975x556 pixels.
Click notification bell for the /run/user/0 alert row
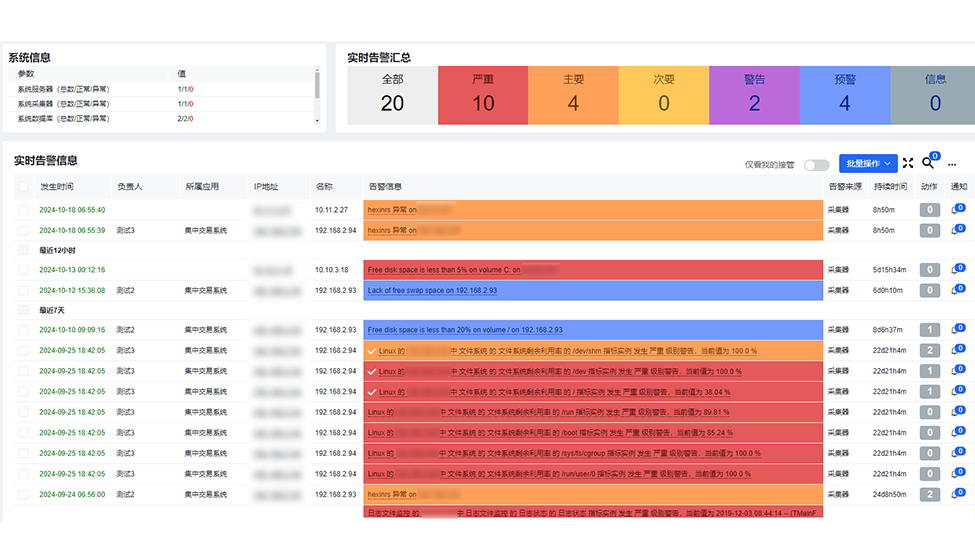(x=958, y=473)
